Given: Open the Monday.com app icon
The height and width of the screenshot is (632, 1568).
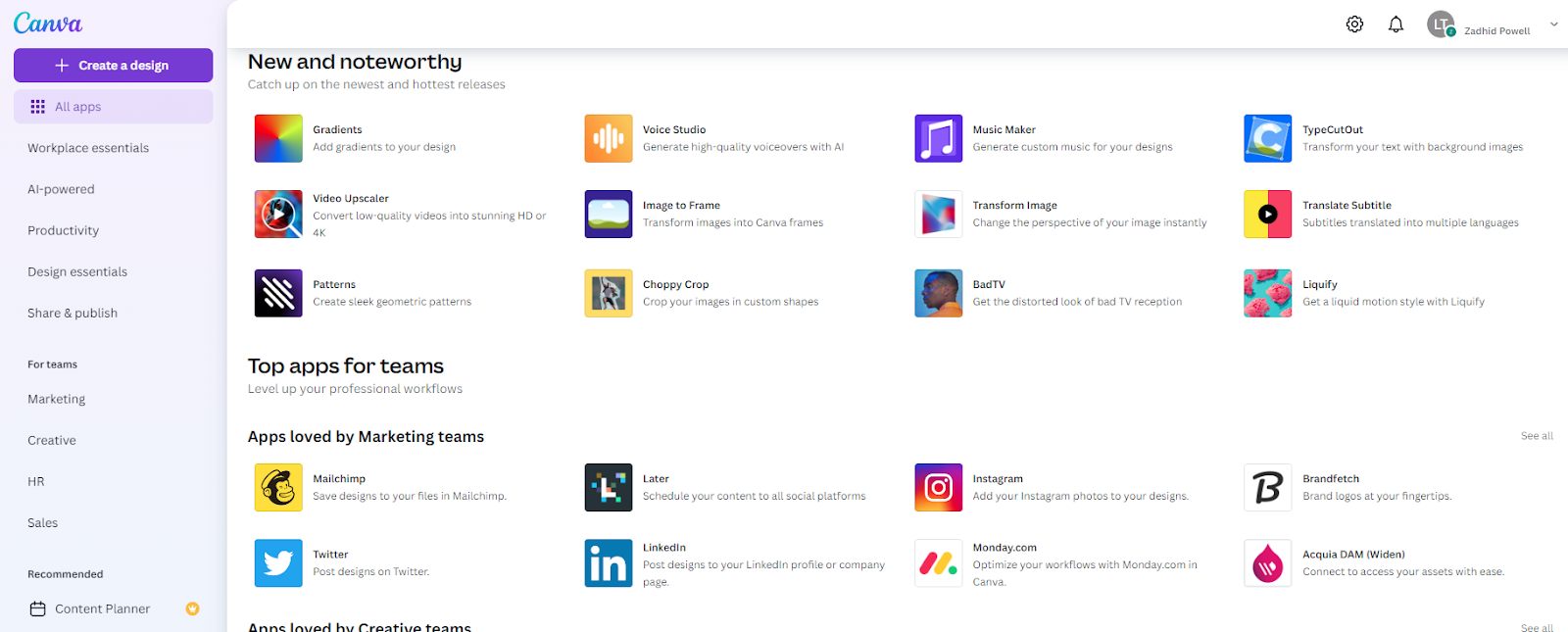Looking at the screenshot, I should 939,563.
